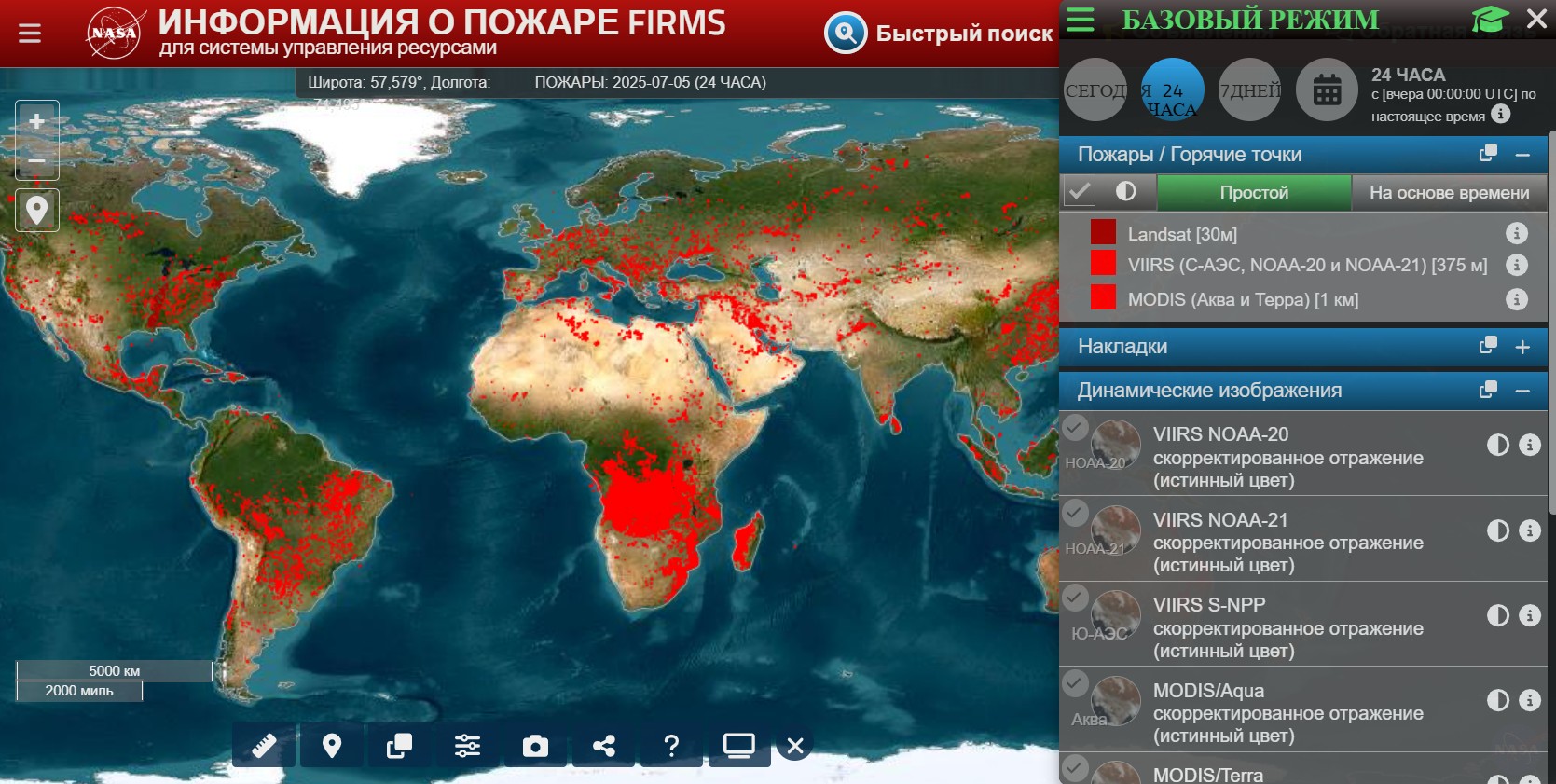The height and width of the screenshot is (784, 1556).
Task: Select the 7 ДНЕЙ time range
Action: click(1250, 89)
